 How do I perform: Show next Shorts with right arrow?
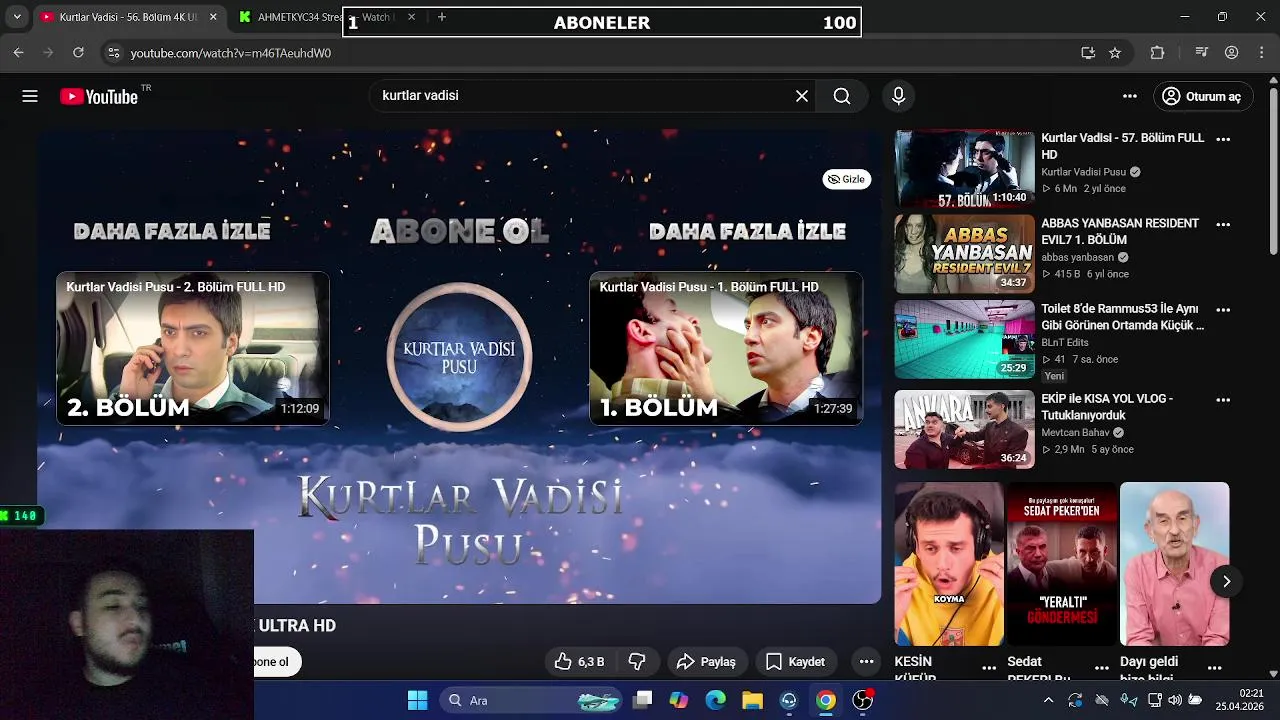click(x=1226, y=581)
